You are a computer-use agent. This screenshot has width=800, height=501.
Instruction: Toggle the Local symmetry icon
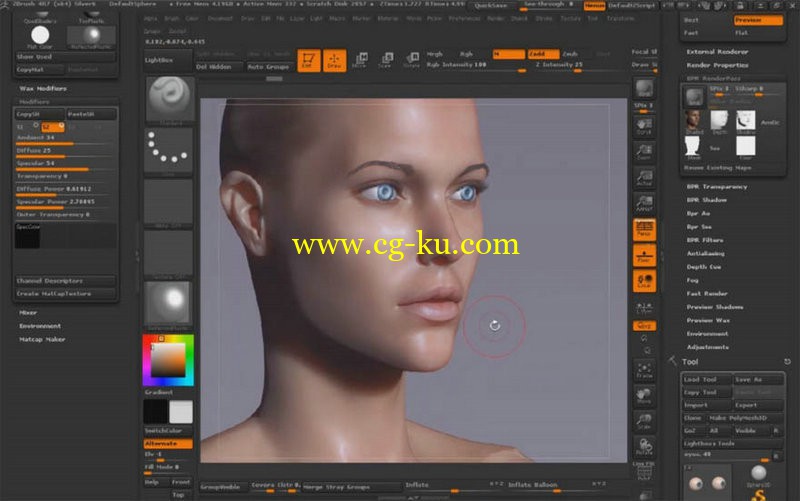[644, 281]
